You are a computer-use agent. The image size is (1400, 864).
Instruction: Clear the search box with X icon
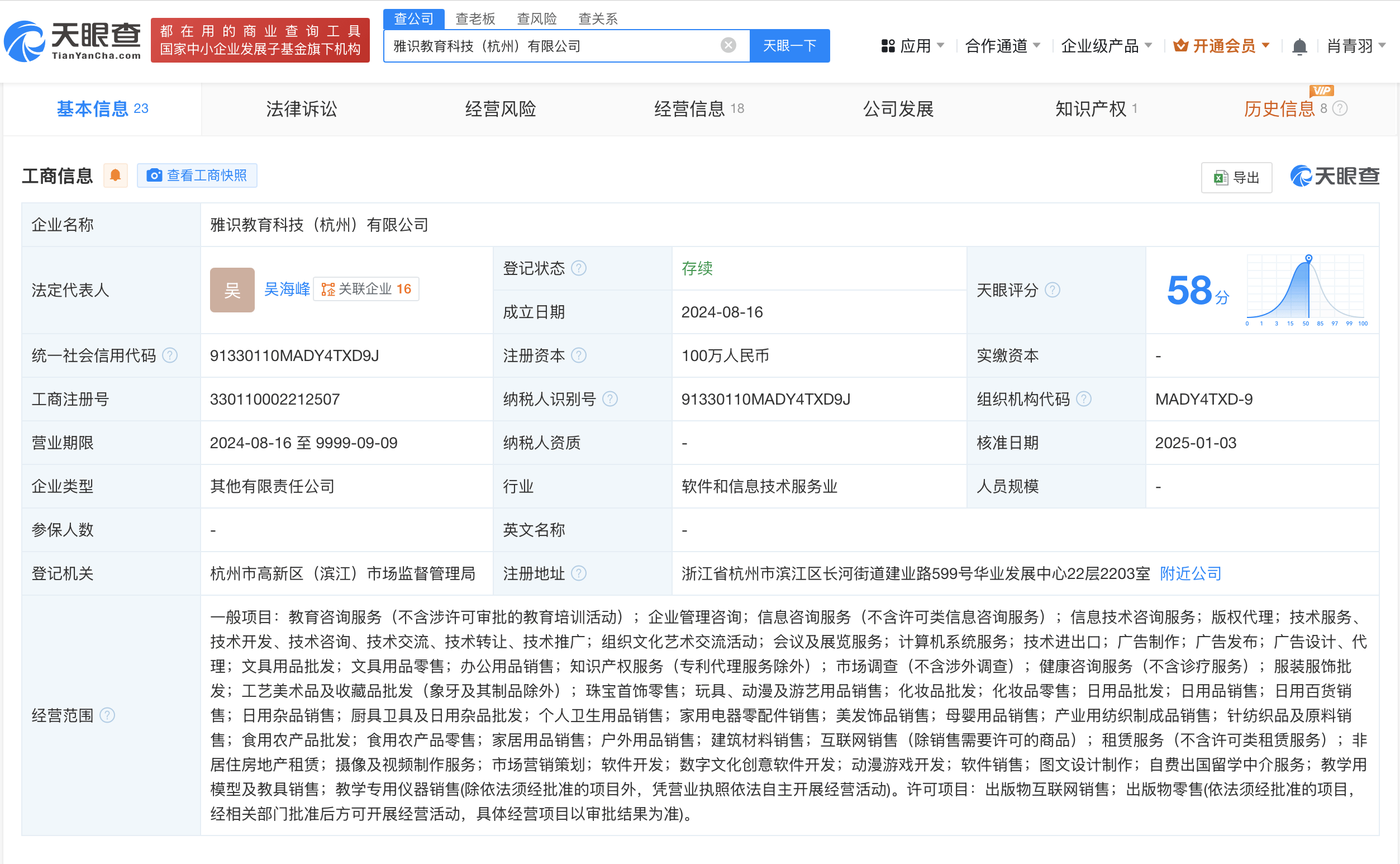click(728, 45)
